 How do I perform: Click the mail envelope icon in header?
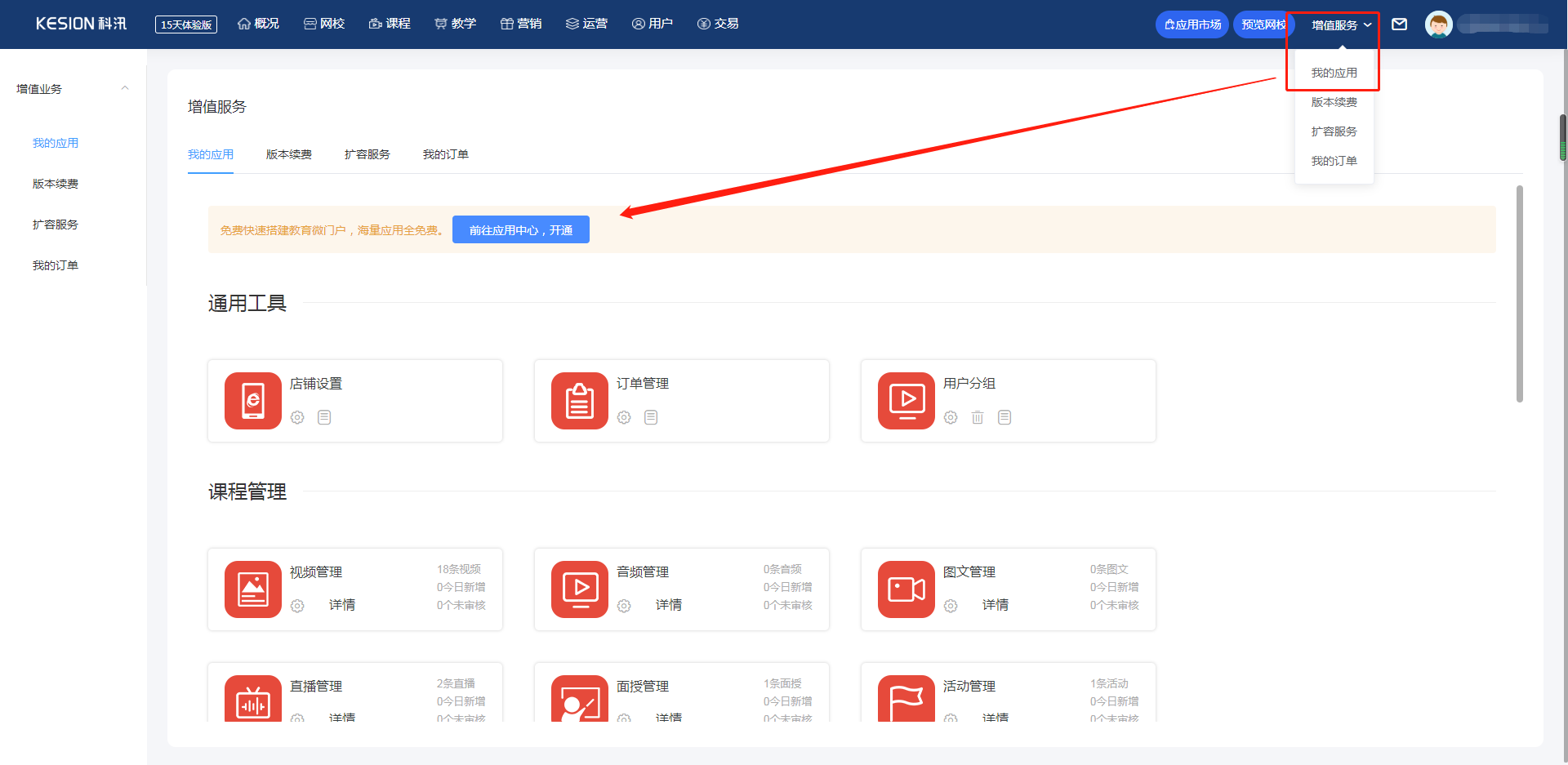[1399, 24]
